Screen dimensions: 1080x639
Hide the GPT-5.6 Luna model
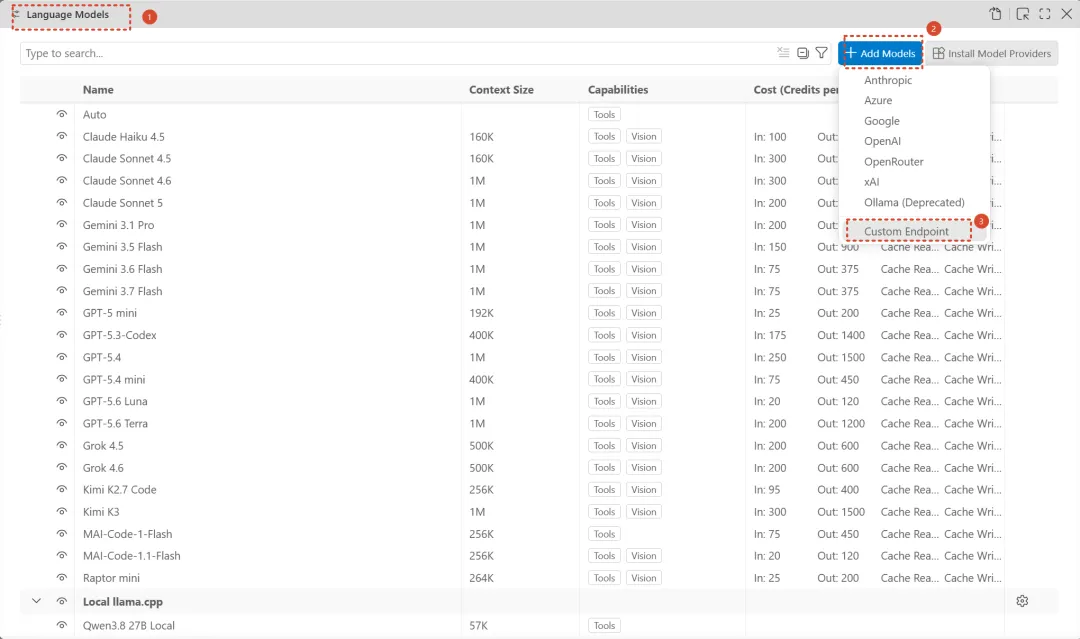click(x=62, y=401)
